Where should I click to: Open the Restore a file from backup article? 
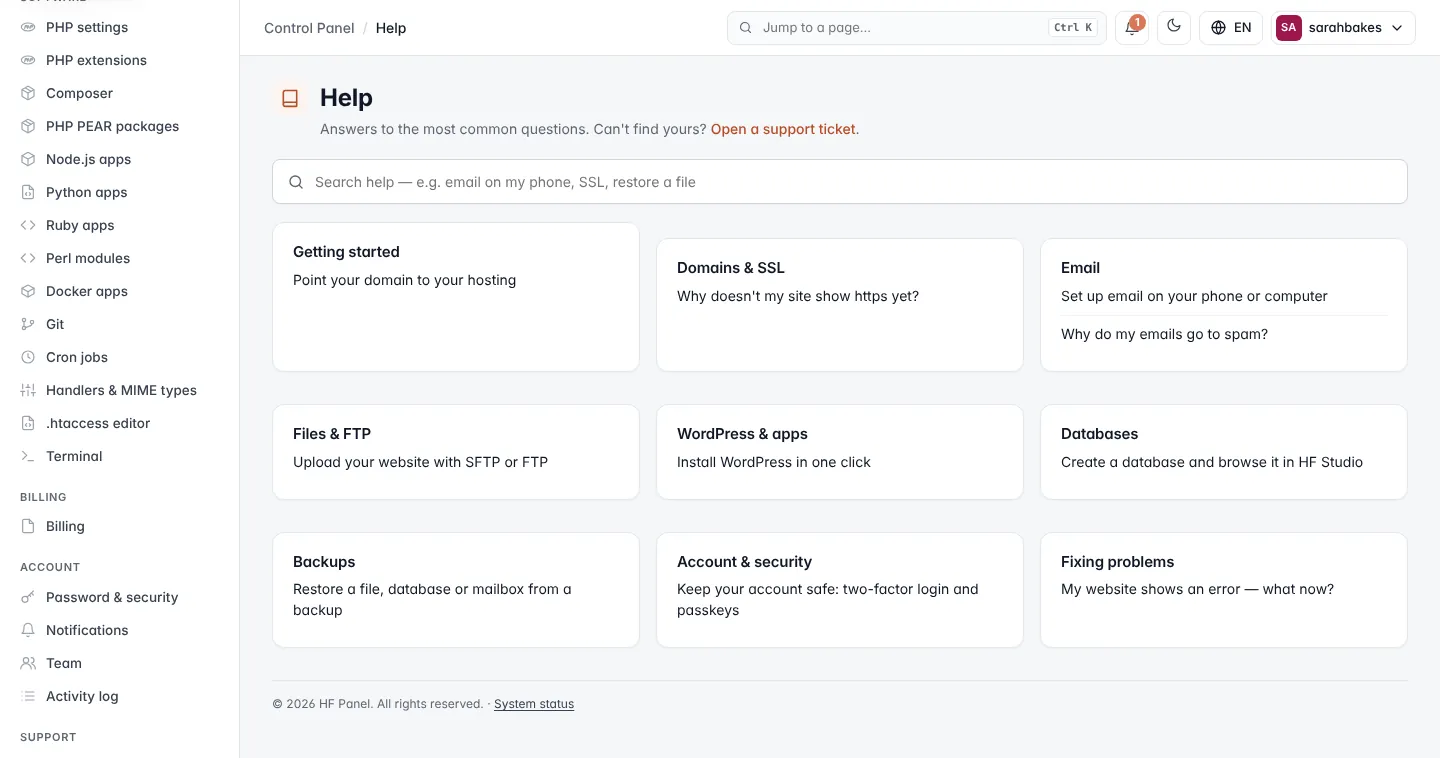pyautogui.click(x=432, y=600)
